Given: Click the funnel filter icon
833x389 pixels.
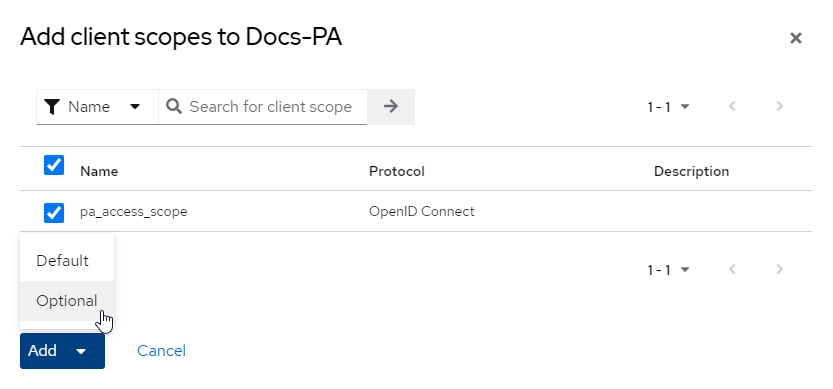Looking at the screenshot, I should pyautogui.click(x=52, y=107).
